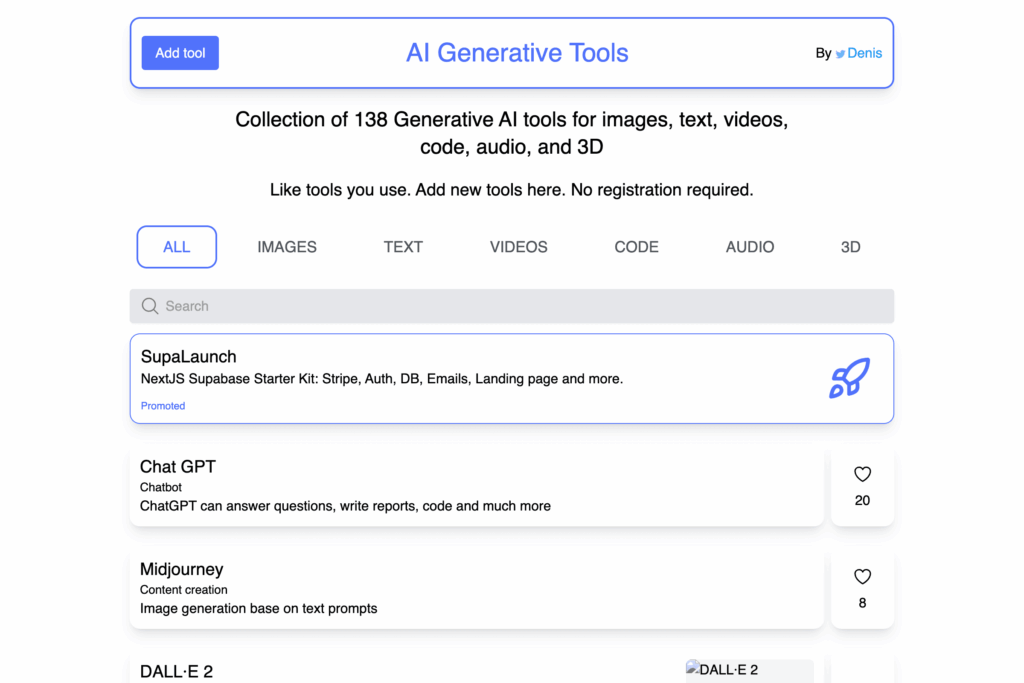The width and height of the screenshot is (1024, 683).
Task: Click the Twitter bird icon beside Denis
Action: click(x=841, y=54)
